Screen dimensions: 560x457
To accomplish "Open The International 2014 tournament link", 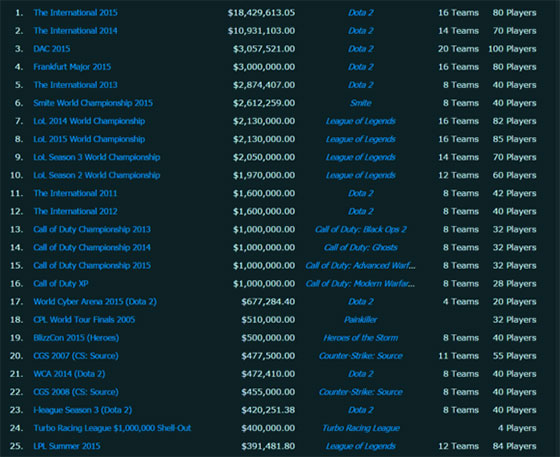I will [x=75, y=31].
